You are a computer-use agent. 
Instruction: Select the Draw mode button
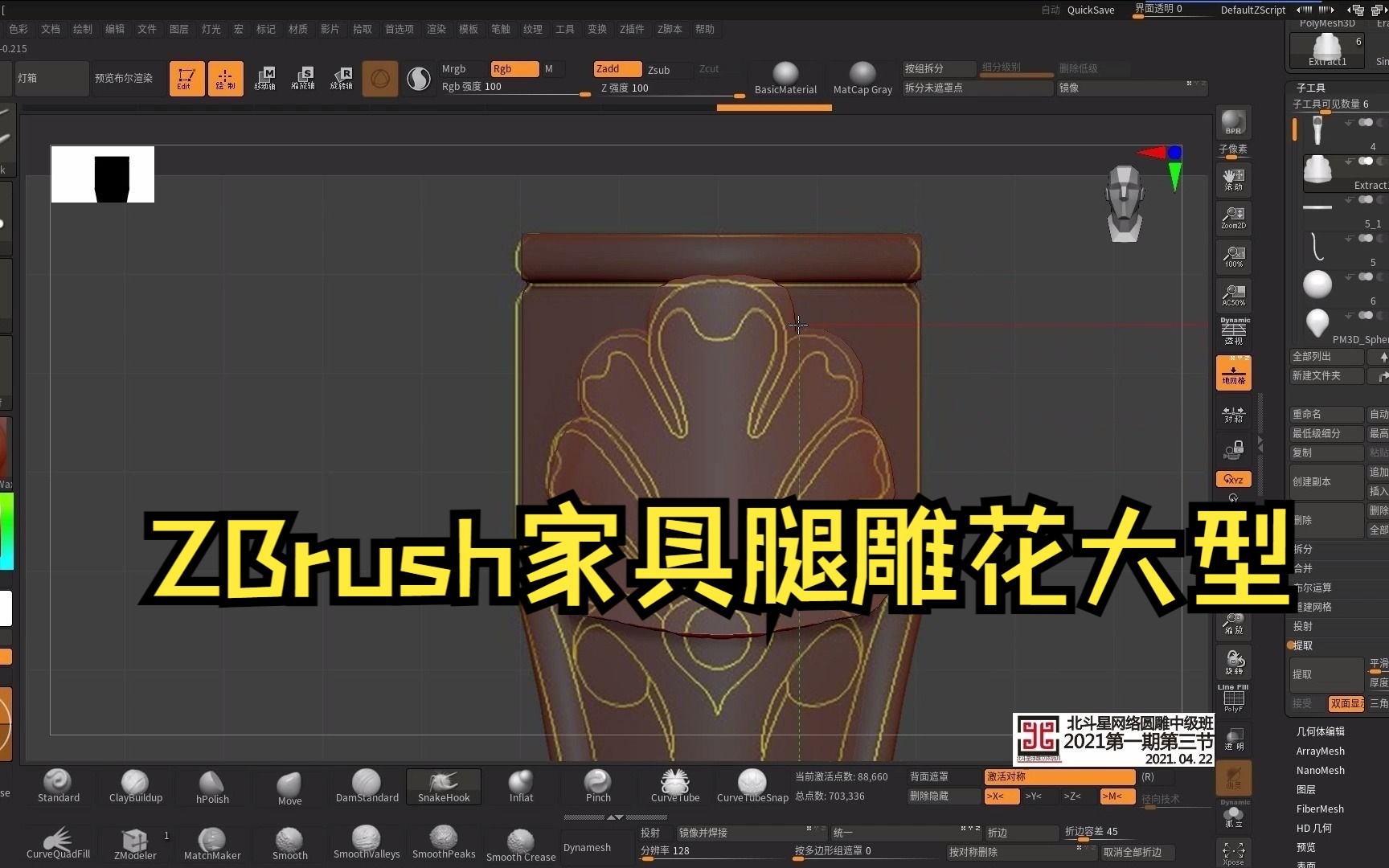225,79
